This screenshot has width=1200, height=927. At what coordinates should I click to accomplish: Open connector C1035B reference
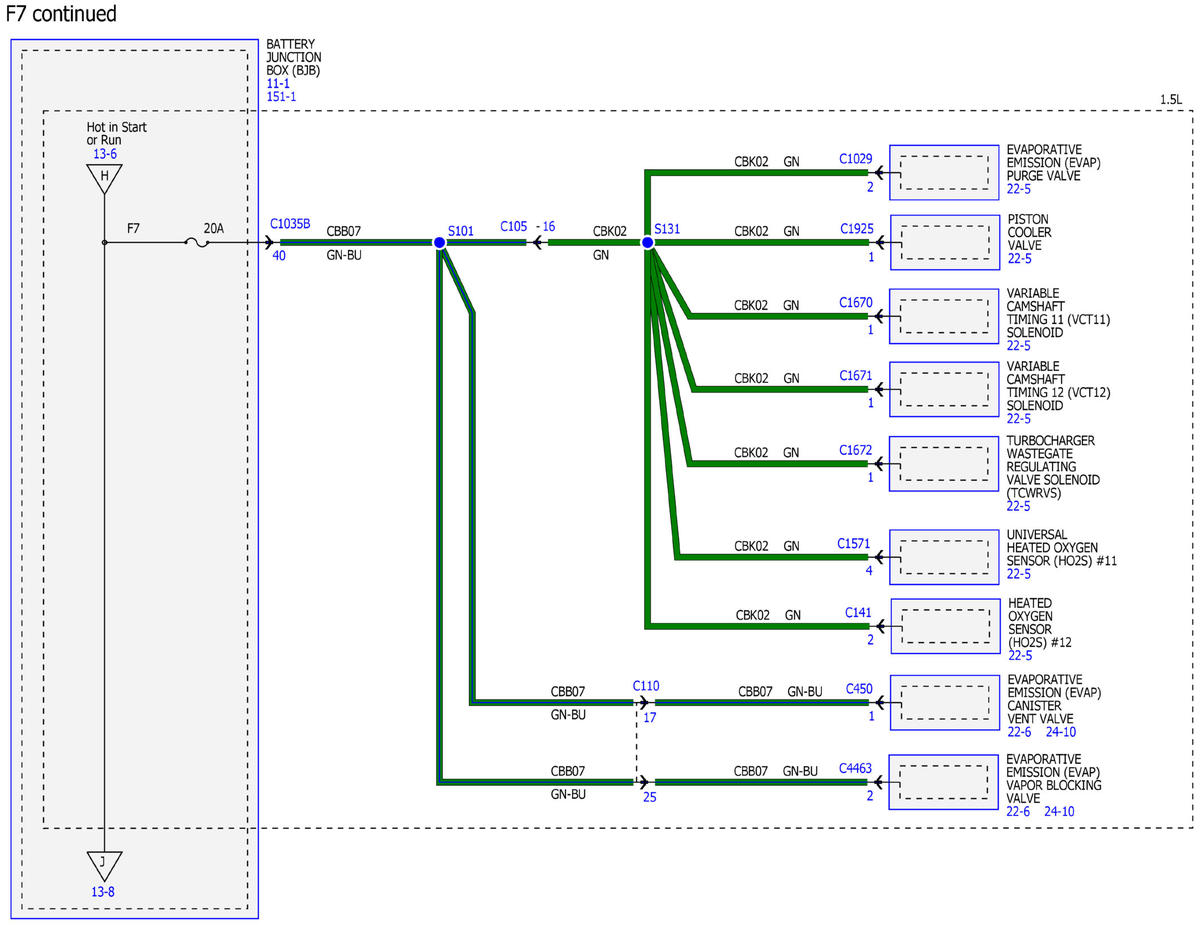pyautogui.click(x=290, y=226)
